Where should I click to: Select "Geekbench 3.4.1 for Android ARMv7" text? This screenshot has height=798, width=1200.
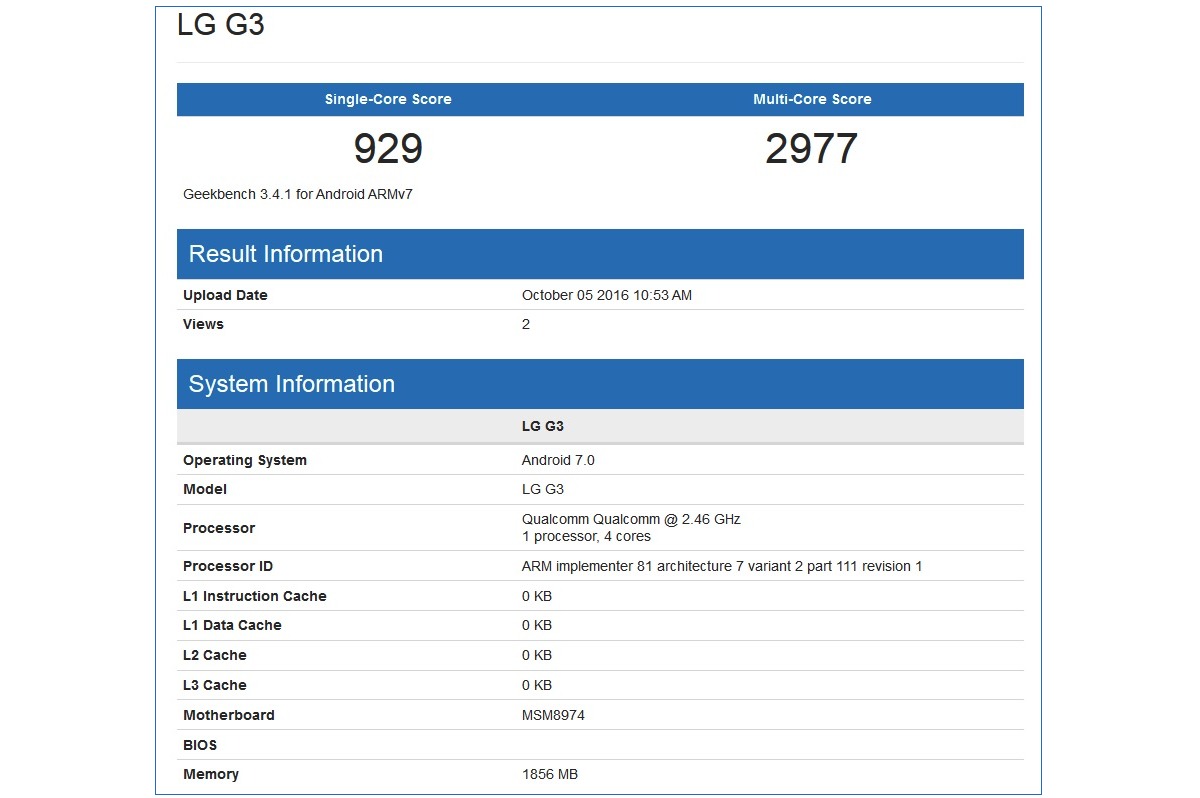[x=298, y=194]
